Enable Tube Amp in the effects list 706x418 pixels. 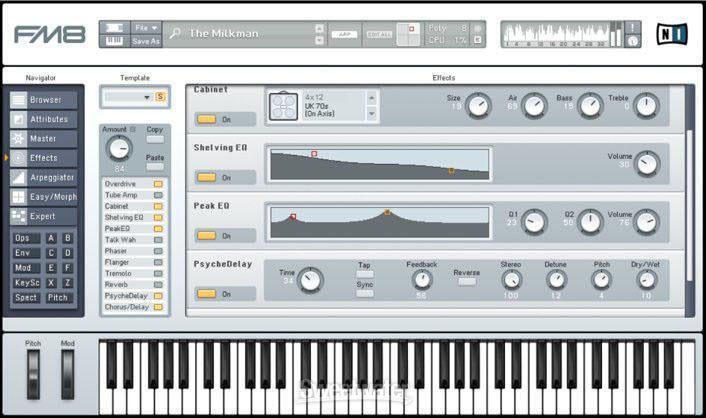[x=158, y=195]
